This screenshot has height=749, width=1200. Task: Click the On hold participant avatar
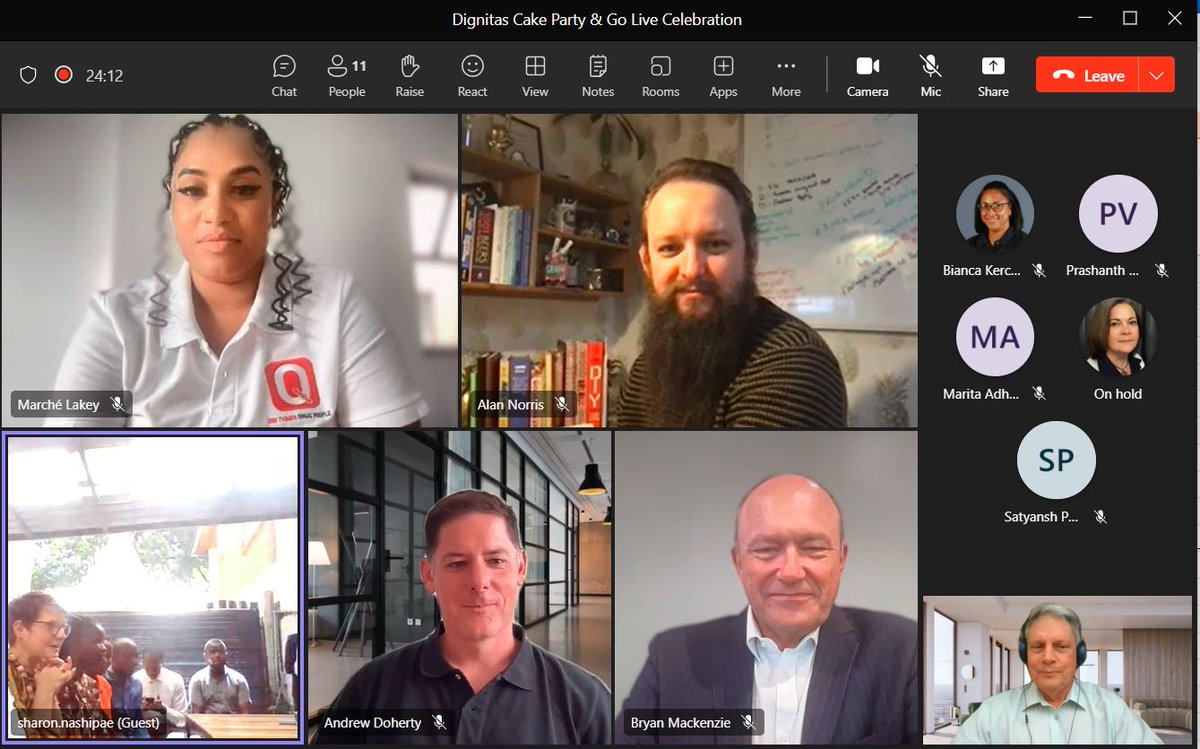[x=1118, y=337]
